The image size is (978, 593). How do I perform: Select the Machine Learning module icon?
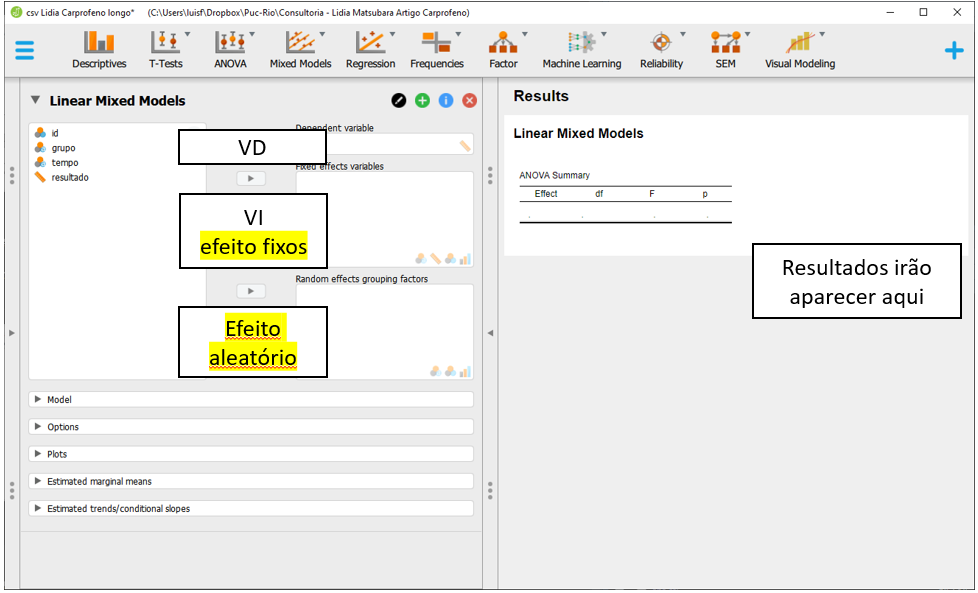coord(581,49)
